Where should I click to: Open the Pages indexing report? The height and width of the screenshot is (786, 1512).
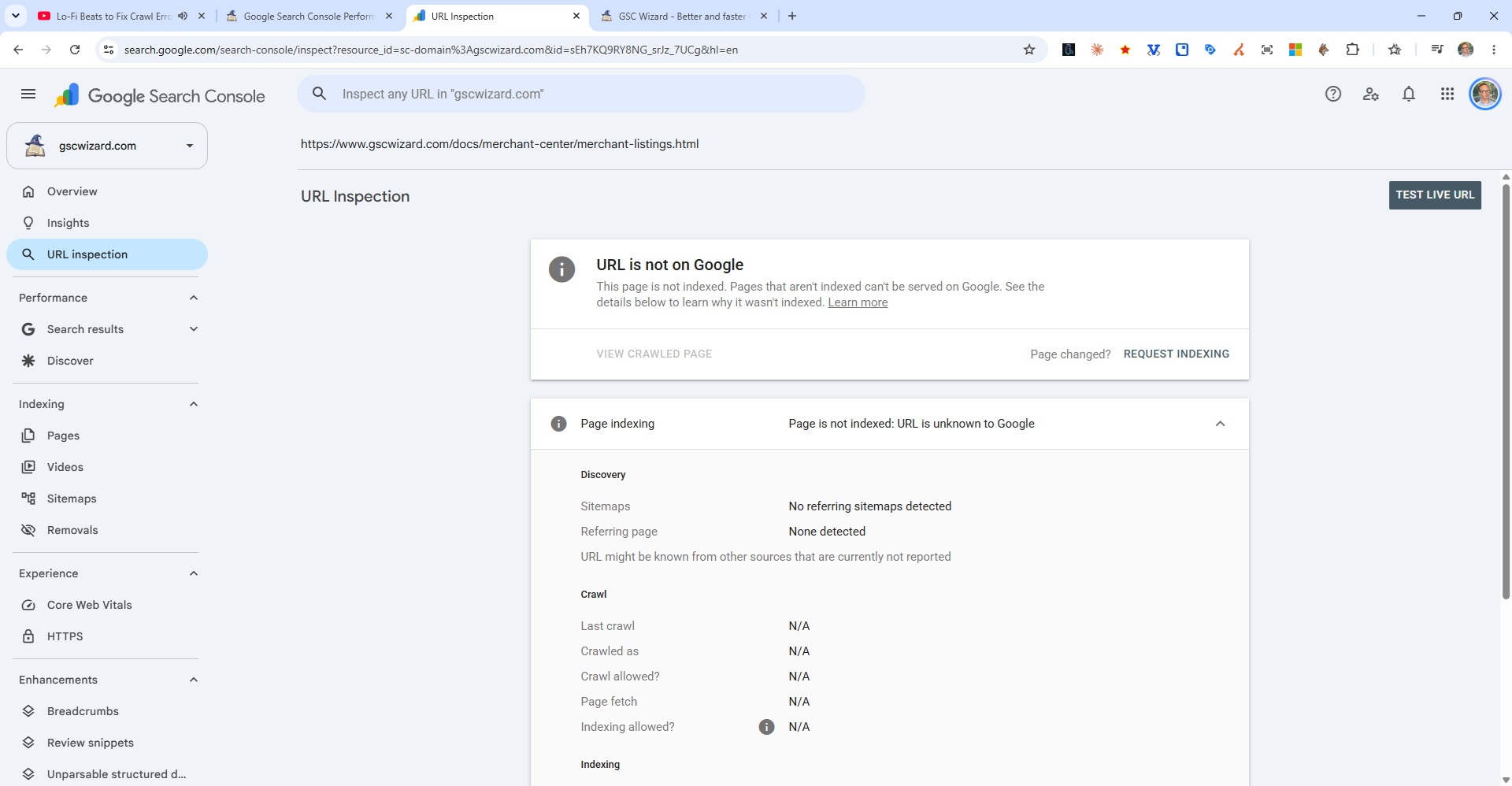107,436
